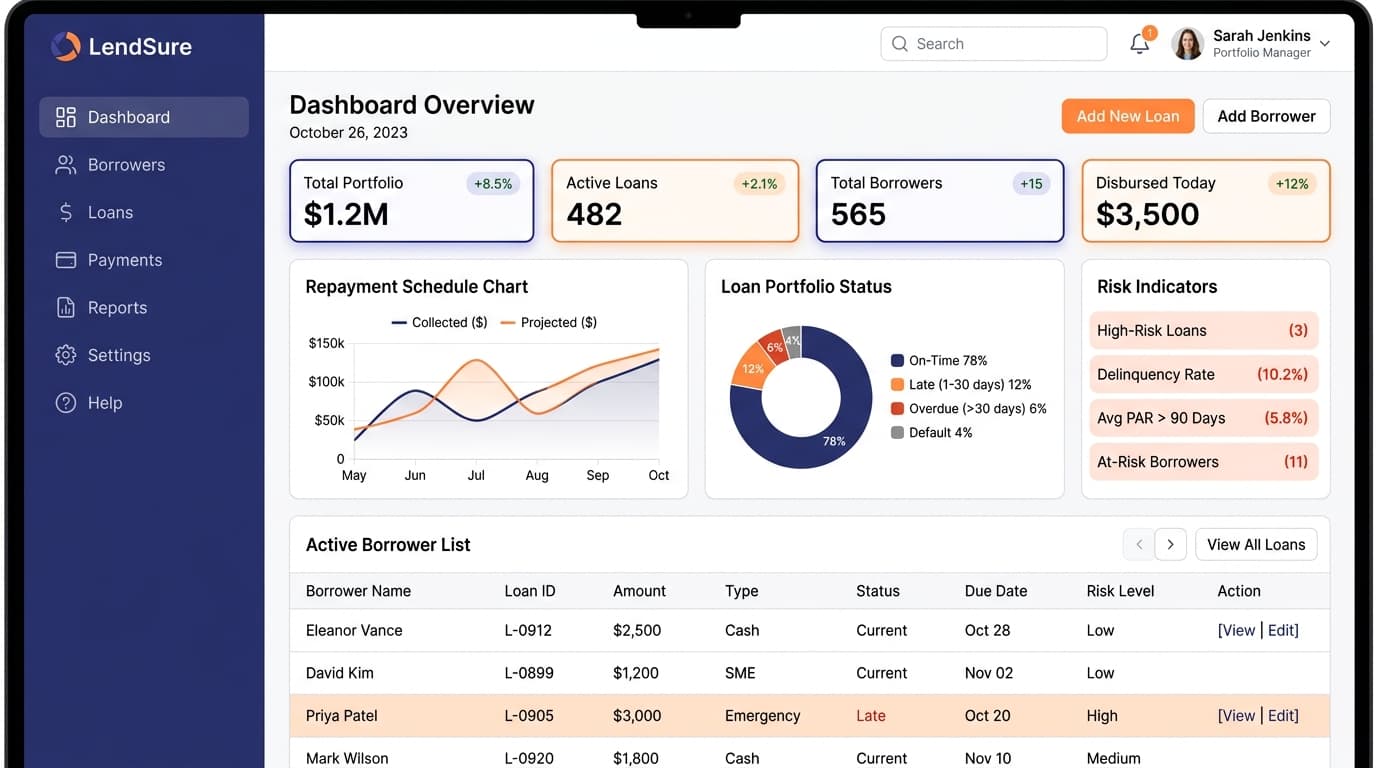Click the Dashboard grid icon in sidebar
Image resolution: width=1376 pixels, height=768 pixels.
66,117
